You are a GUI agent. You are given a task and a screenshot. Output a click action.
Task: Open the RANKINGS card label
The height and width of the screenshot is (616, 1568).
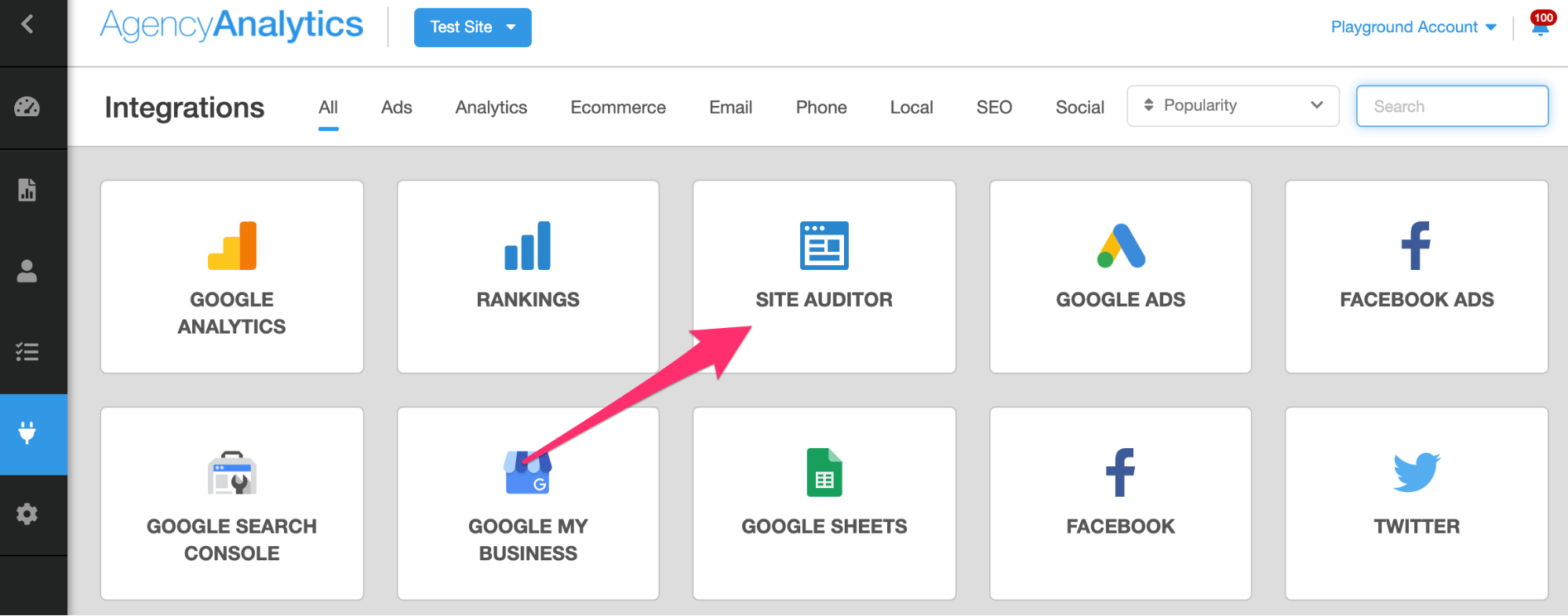(x=528, y=300)
